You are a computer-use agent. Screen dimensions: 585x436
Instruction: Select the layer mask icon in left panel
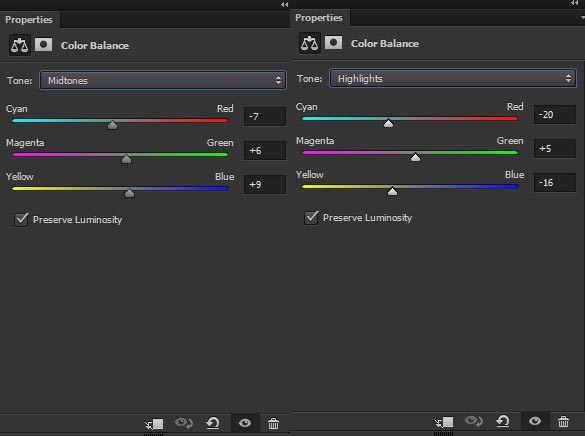(43, 45)
